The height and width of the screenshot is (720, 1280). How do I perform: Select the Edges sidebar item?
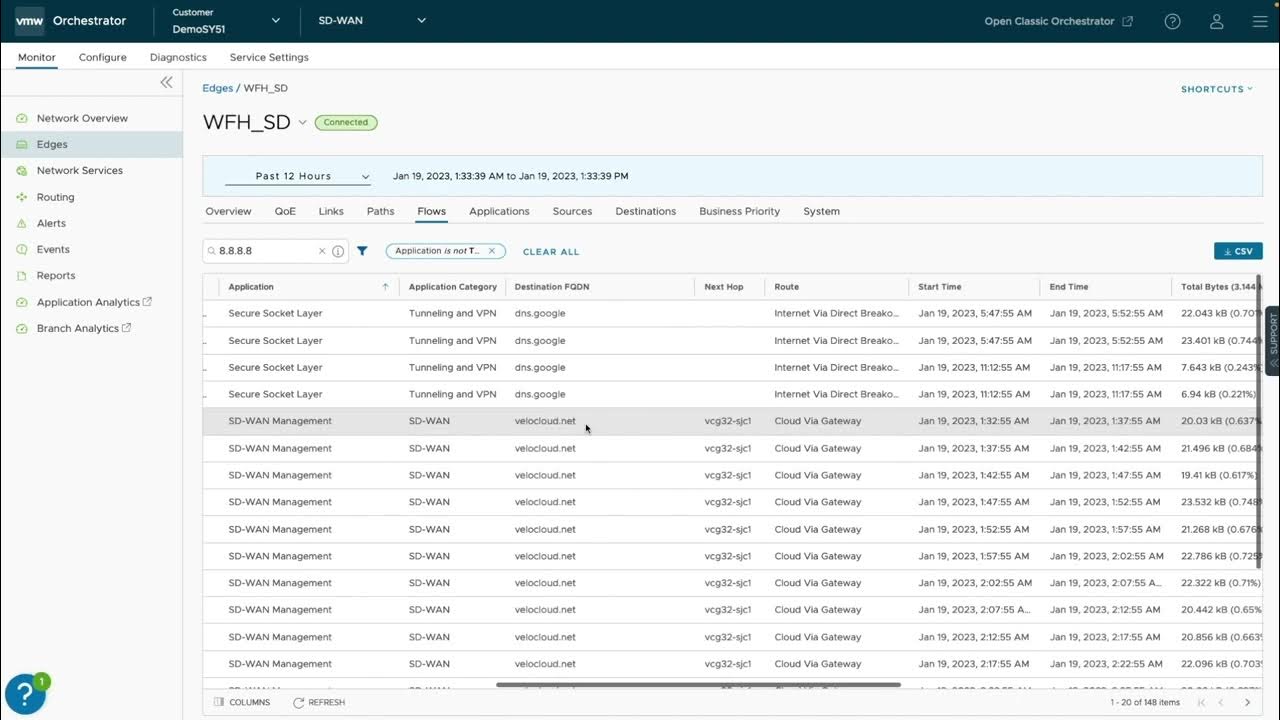pyautogui.click(x=91, y=144)
